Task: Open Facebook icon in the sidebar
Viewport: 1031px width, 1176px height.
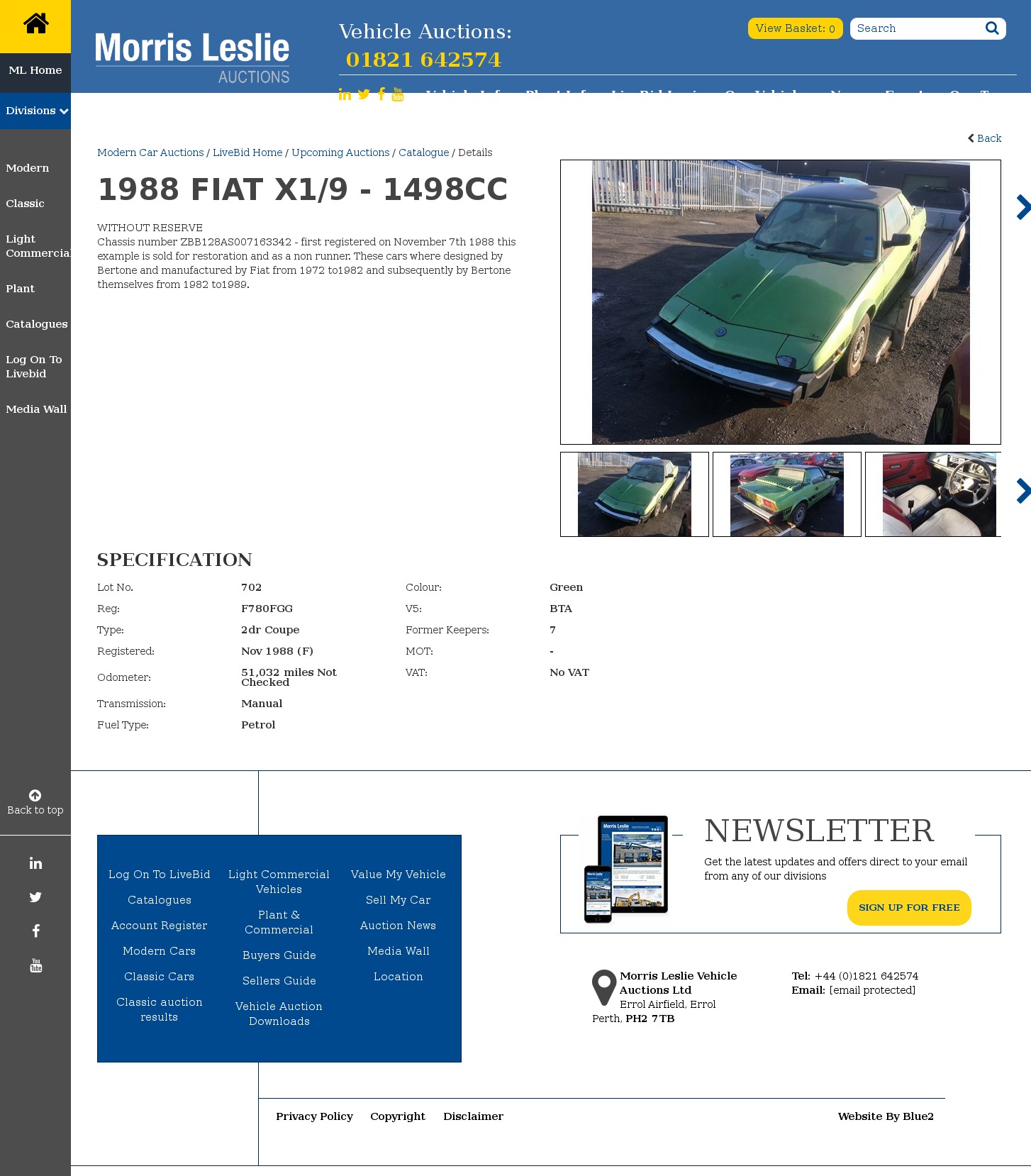Action: coord(35,931)
